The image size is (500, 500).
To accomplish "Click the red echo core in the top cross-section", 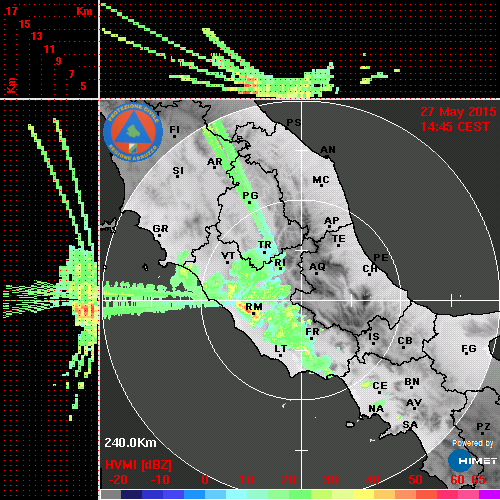I will 249,87.
